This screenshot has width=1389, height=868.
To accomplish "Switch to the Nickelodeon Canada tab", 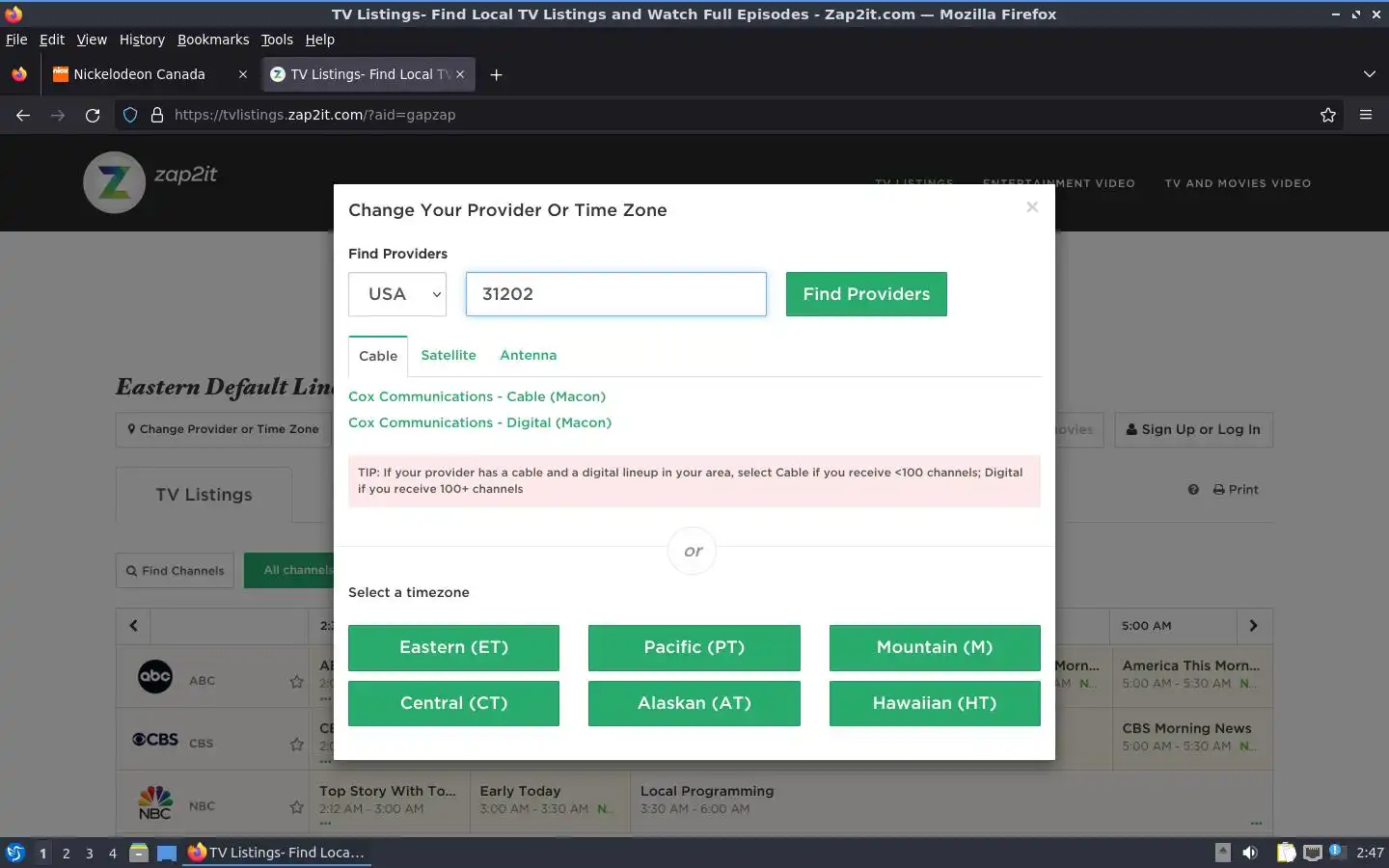I will coord(150,74).
